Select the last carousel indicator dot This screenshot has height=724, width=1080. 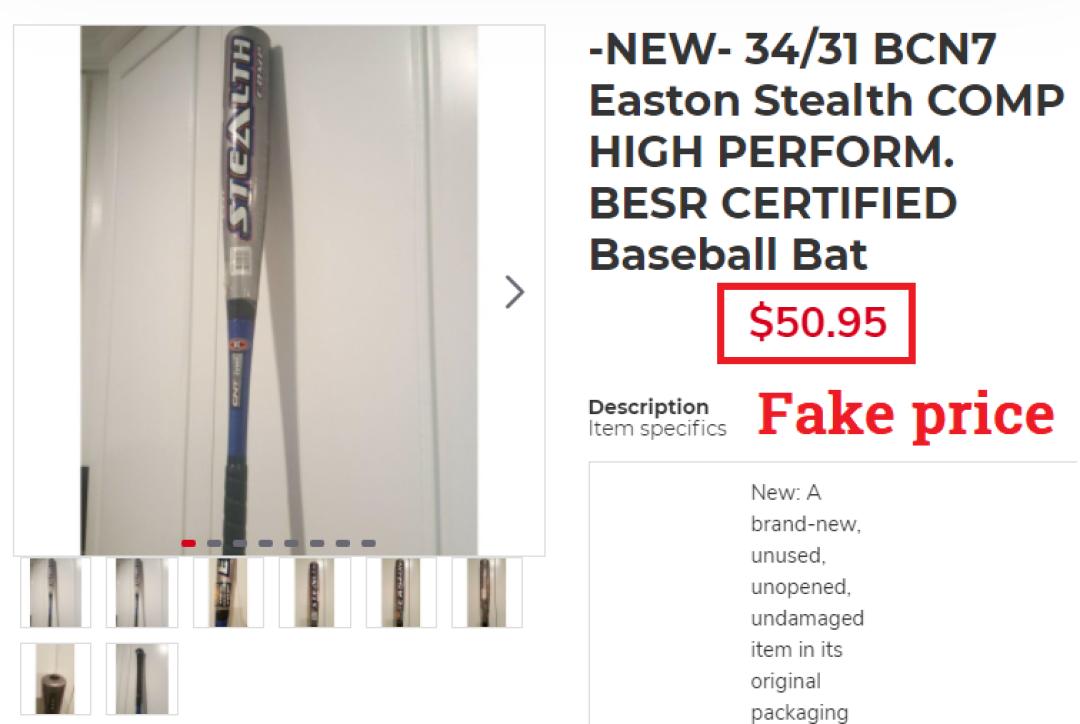pos(368,544)
